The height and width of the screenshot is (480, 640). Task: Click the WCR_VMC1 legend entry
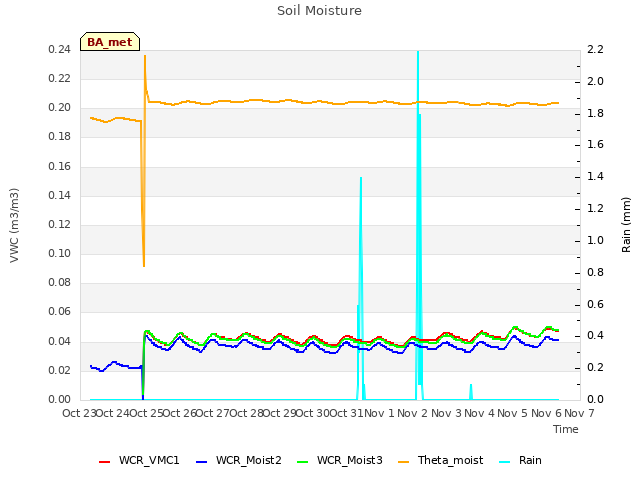point(139,461)
